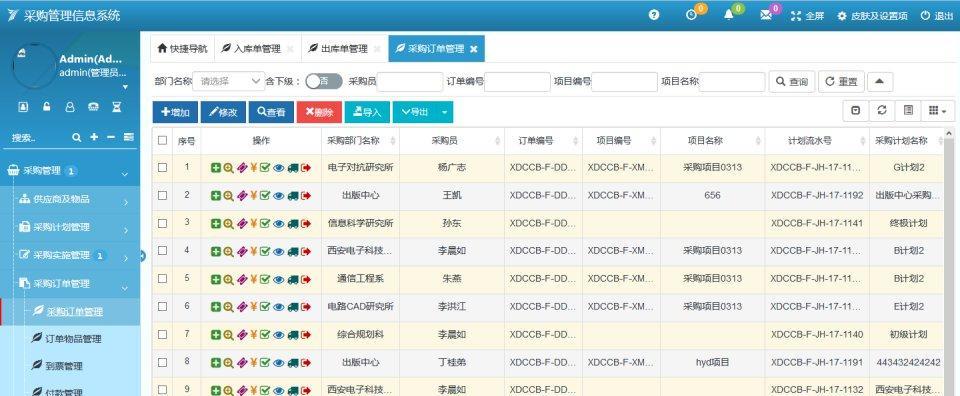960x396 pixels.
Task: Click green plus action icon in row 1
Action: click(216, 168)
